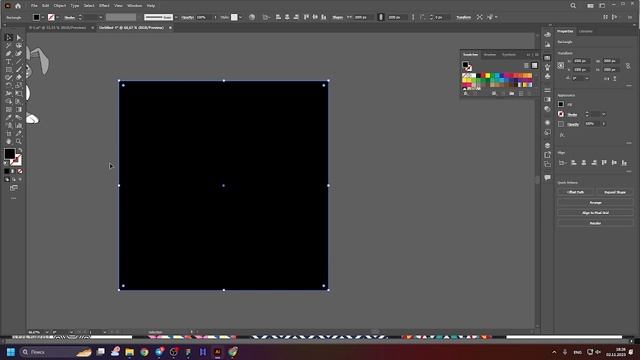Click the Arrange button
This screenshot has width=640, height=360.
click(596, 202)
